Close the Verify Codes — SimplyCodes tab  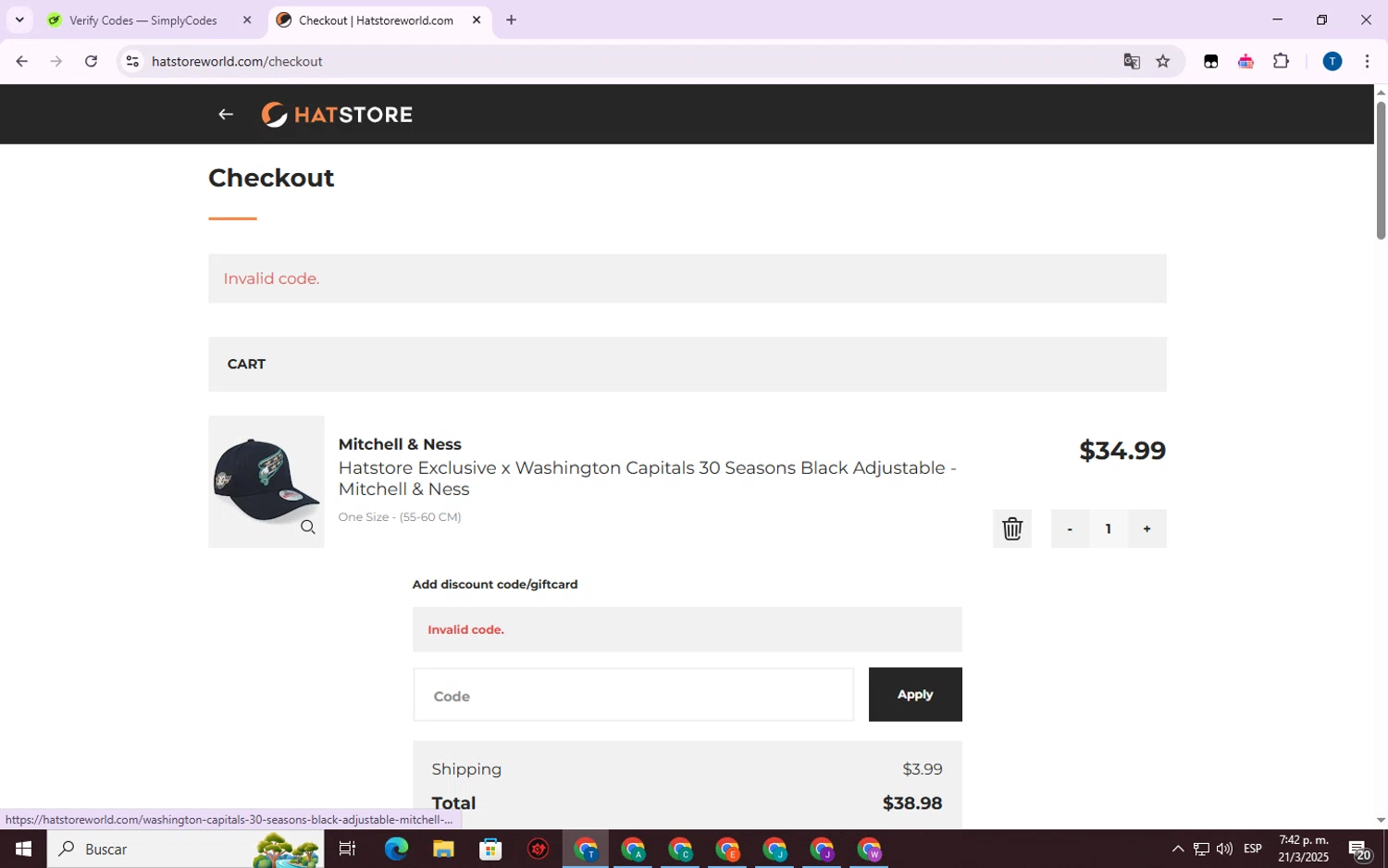247,20
